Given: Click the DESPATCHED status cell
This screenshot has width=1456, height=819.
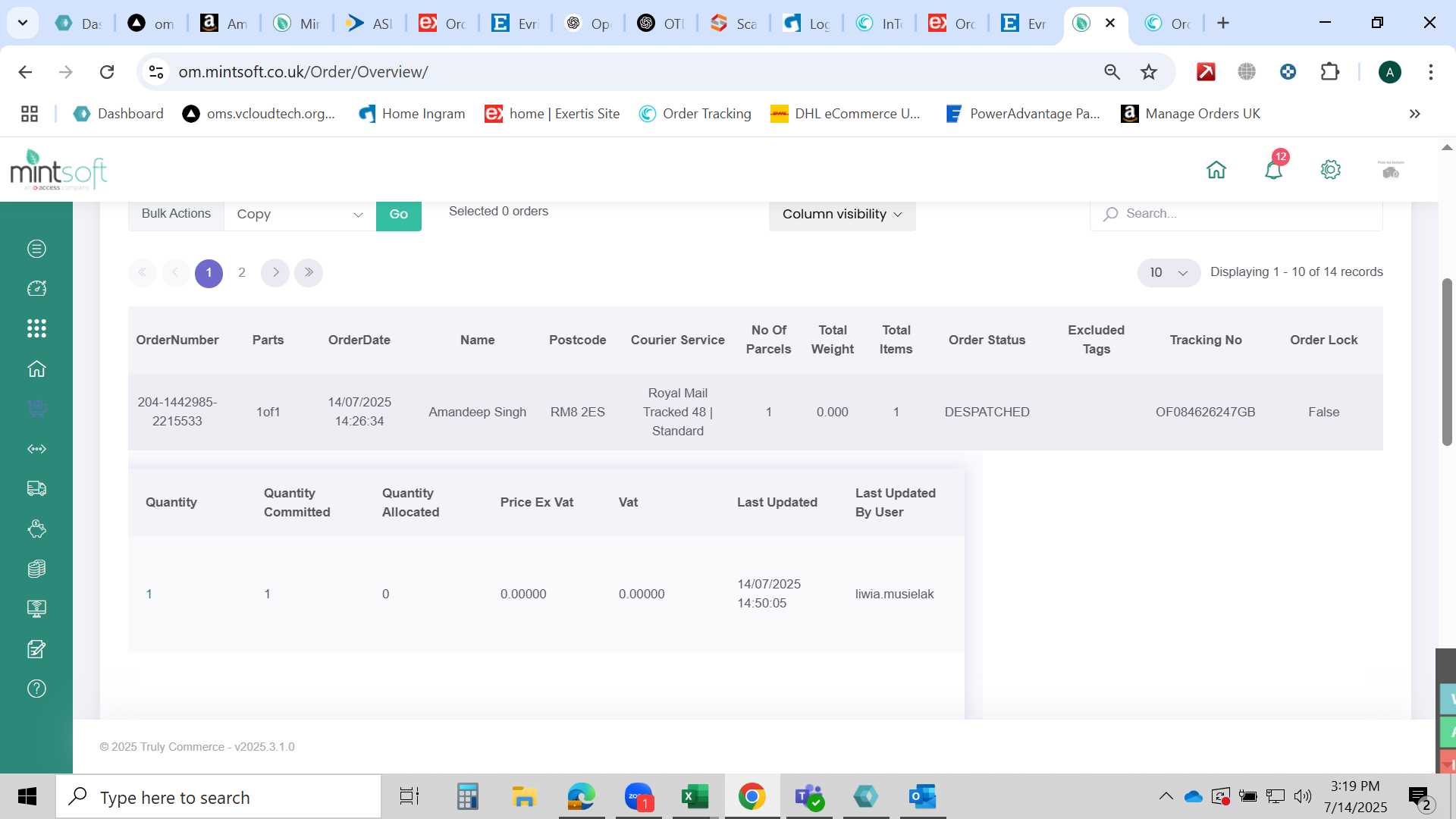Looking at the screenshot, I should [987, 412].
